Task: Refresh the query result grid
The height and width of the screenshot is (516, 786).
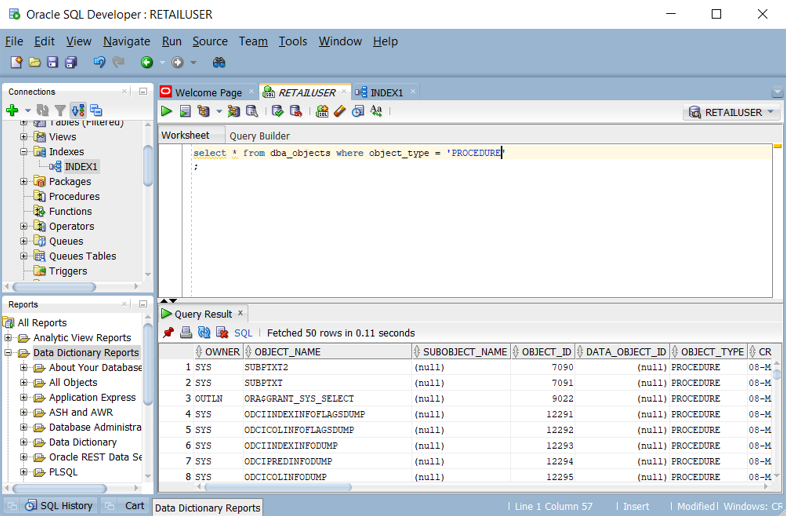Action: (x=204, y=333)
